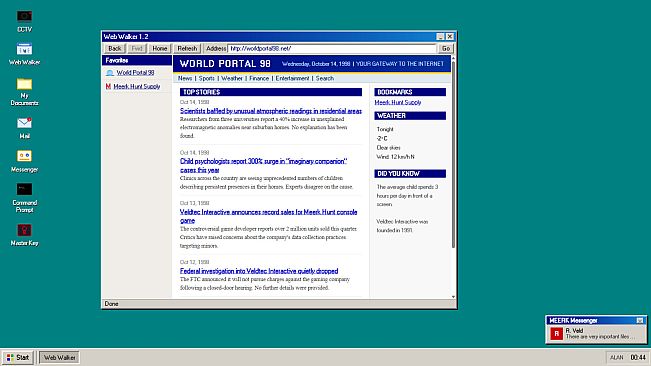Open World Portal 98 in Favorites

135,73
